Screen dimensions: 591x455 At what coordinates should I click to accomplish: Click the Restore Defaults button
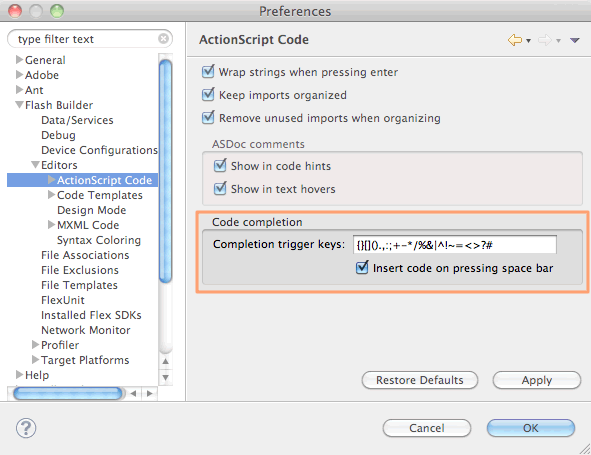420,380
